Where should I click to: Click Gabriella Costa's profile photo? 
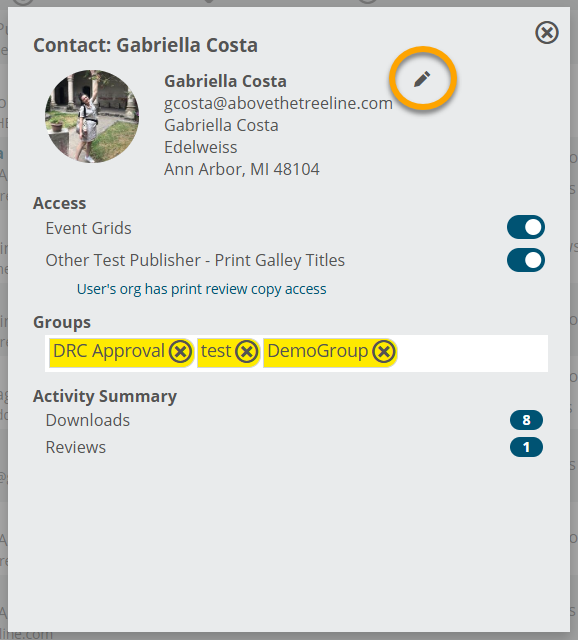tap(92, 116)
